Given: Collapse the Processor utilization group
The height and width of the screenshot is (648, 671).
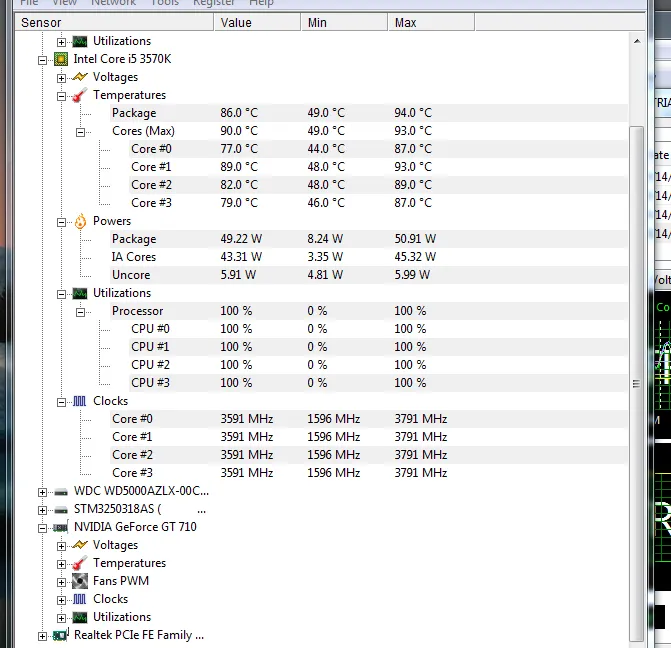Looking at the screenshot, I should point(80,312).
